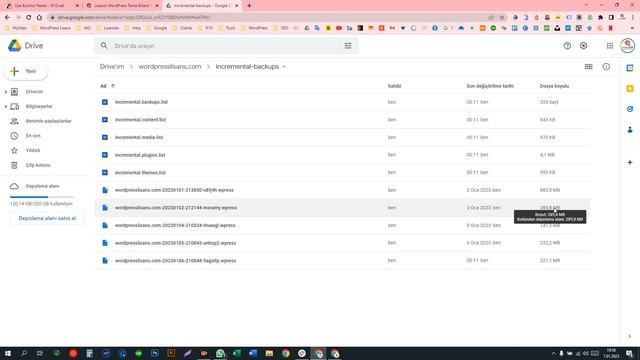Open Google Tasks side panel icon
The image size is (640, 360).
click(630, 109)
